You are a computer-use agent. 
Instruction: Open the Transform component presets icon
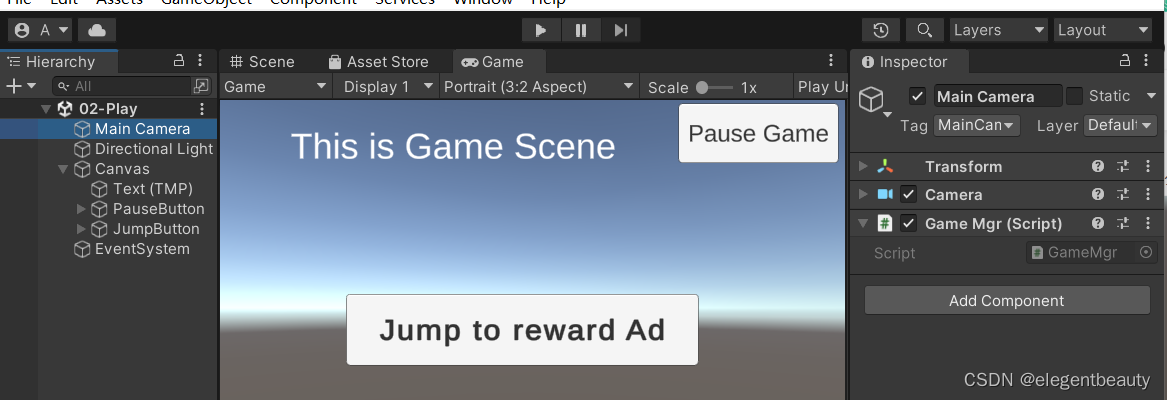(x=1123, y=166)
